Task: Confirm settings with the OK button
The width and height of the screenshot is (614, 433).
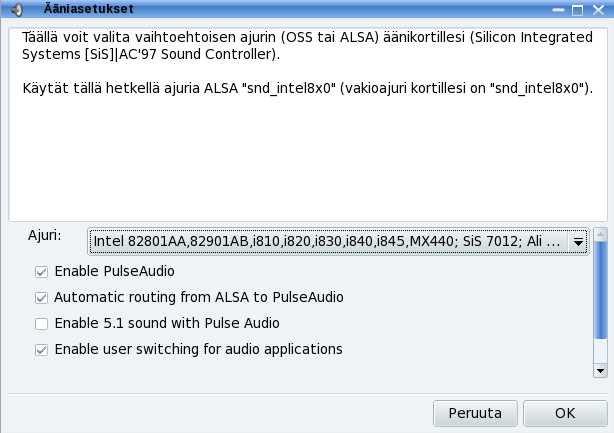Action: tap(565, 413)
